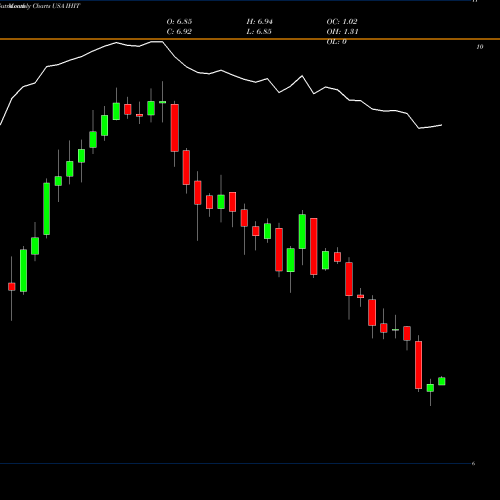Click the OC: 1.02 readout

point(342,22)
